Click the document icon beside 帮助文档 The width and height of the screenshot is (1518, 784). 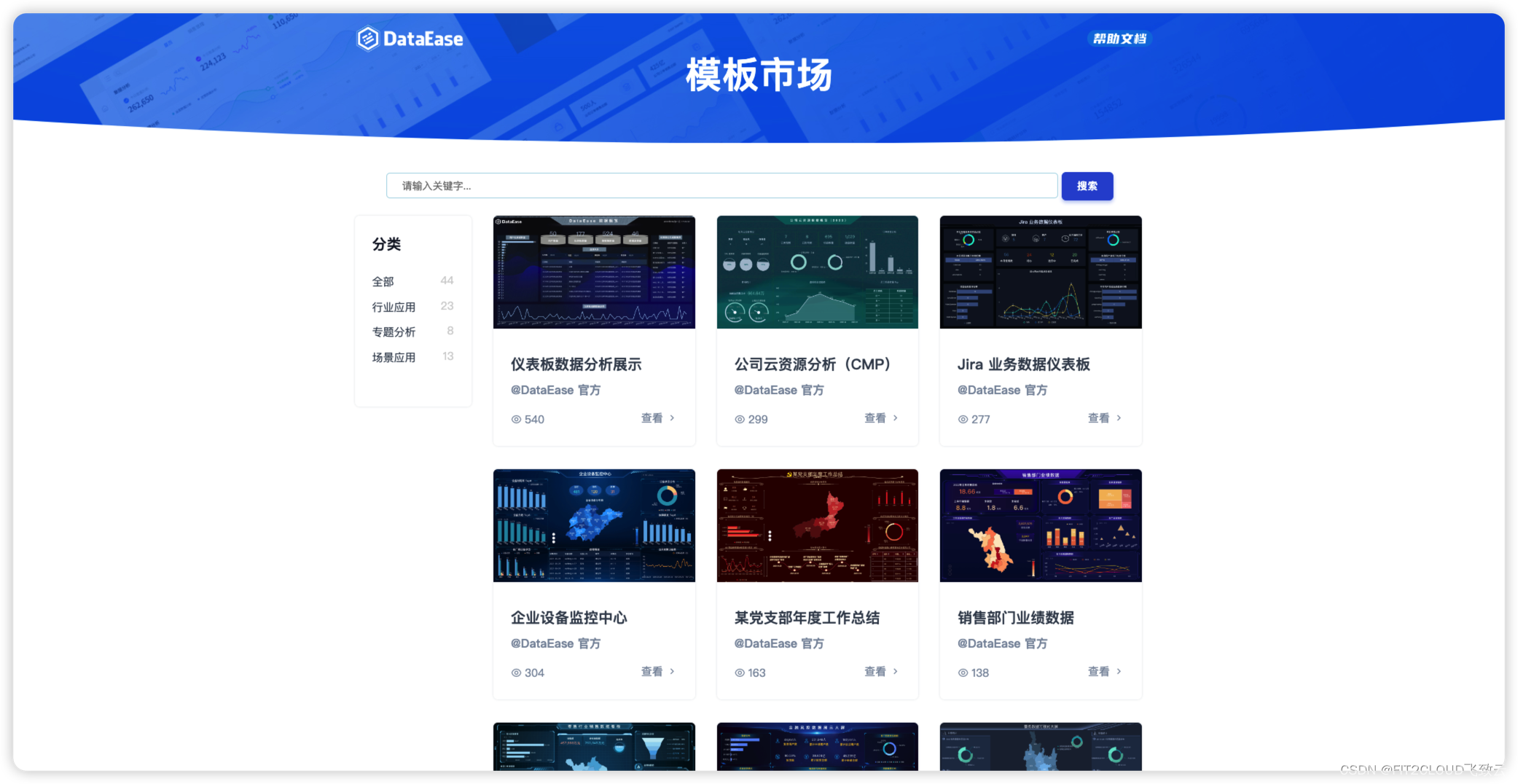(x=1097, y=38)
